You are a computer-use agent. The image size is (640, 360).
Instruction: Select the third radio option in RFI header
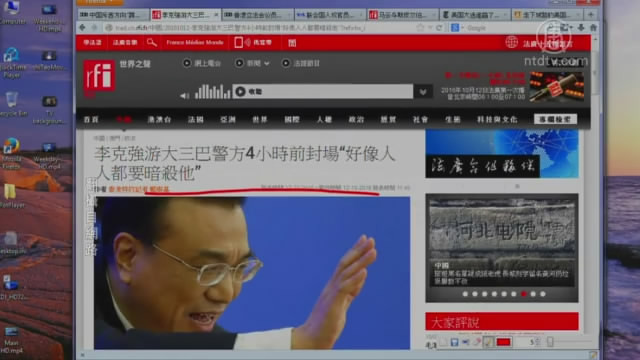[x=286, y=63]
